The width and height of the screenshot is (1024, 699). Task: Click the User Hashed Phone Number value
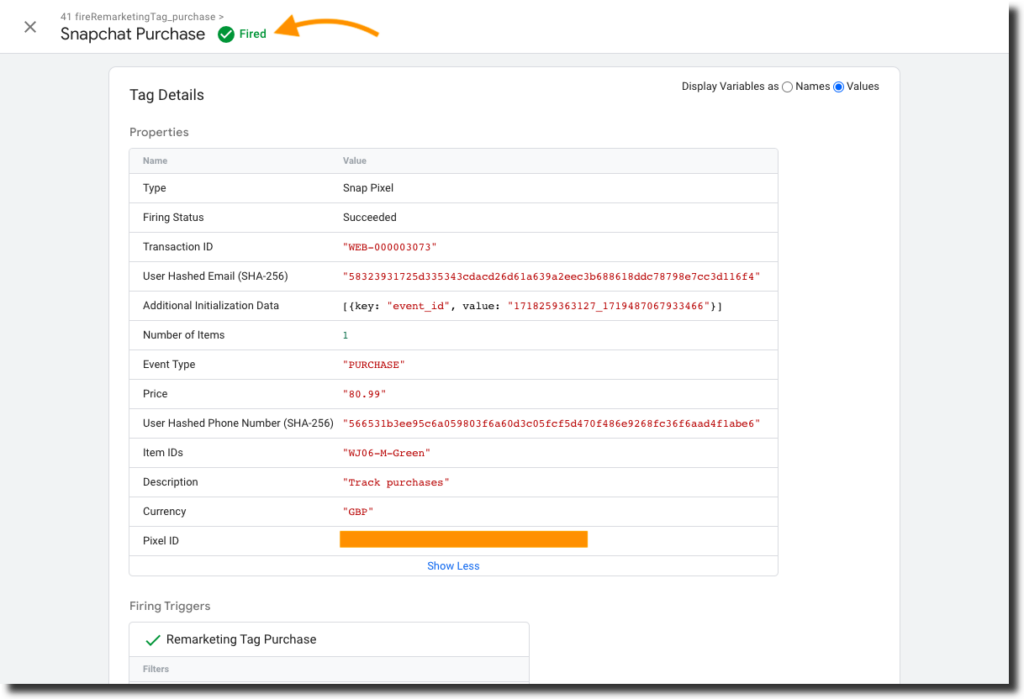coord(551,424)
